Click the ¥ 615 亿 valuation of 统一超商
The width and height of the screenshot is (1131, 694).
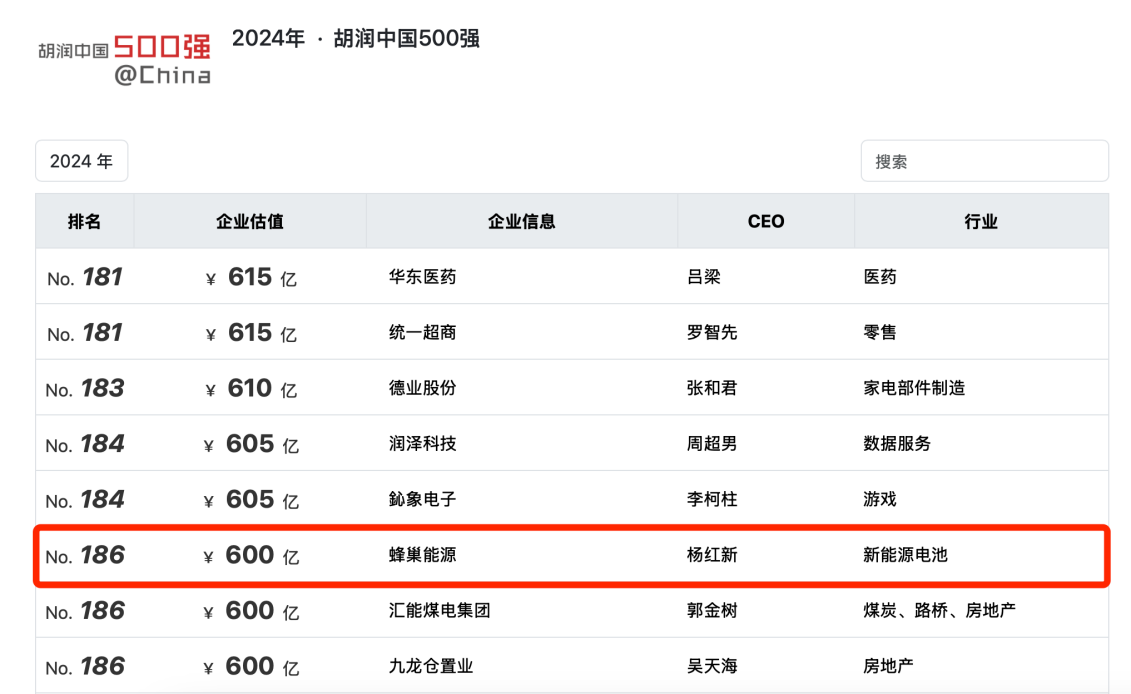[251, 333]
